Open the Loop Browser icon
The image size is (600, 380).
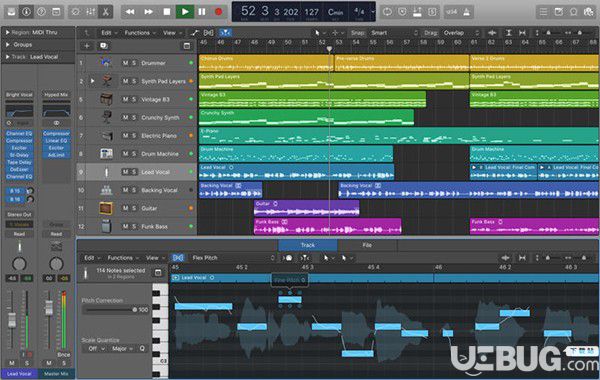[573, 12]
